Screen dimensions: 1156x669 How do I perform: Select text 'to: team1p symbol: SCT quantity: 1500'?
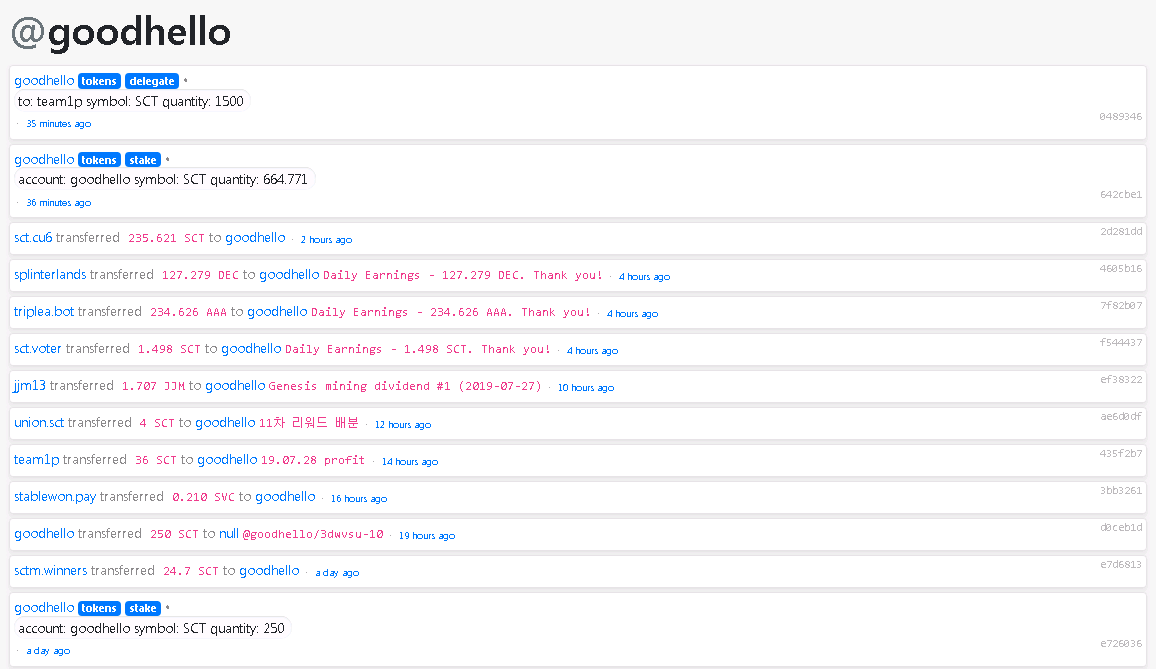click(130, 101)
